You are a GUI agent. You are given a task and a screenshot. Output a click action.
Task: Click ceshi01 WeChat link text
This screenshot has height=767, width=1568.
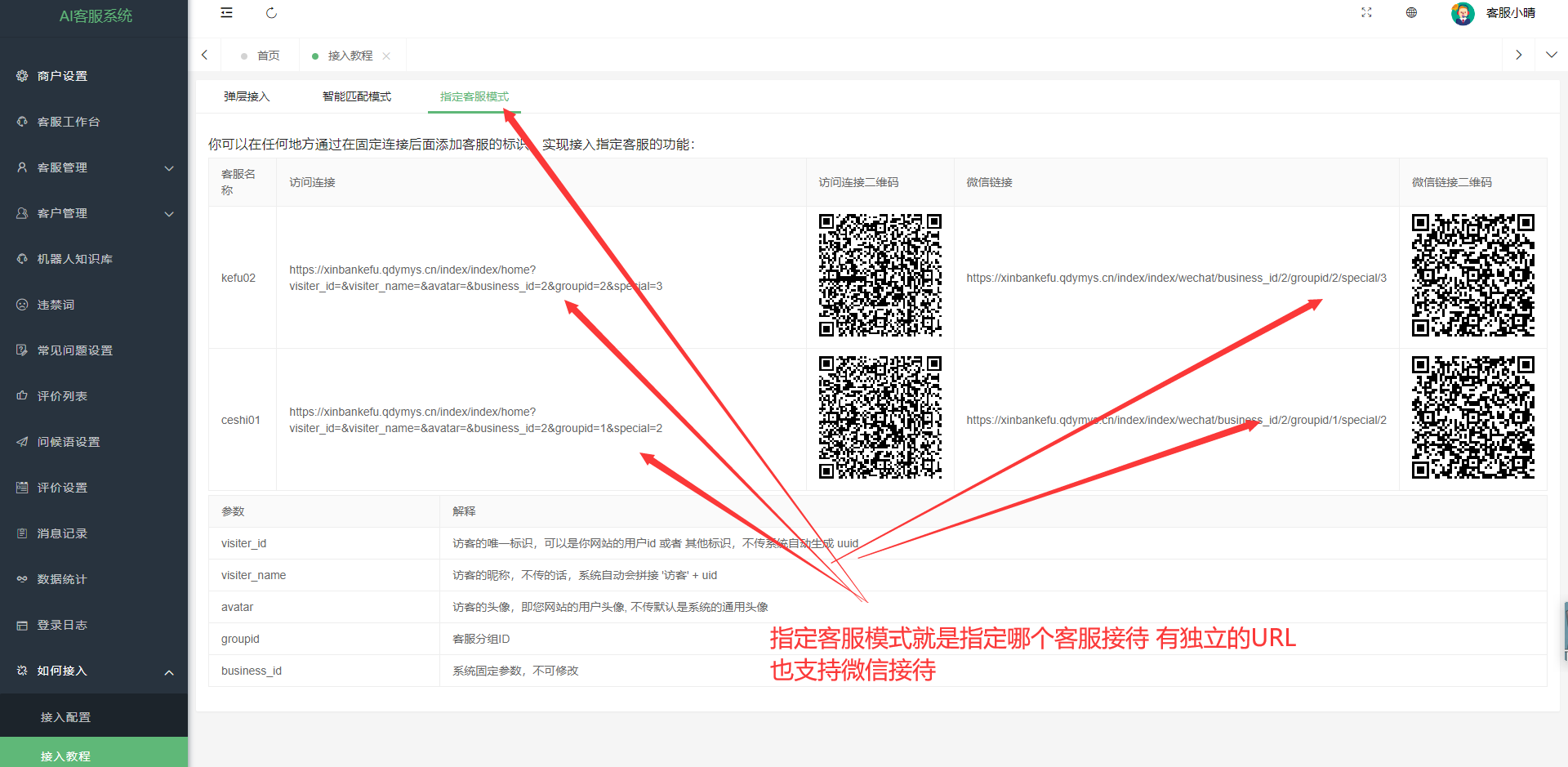1176,420
